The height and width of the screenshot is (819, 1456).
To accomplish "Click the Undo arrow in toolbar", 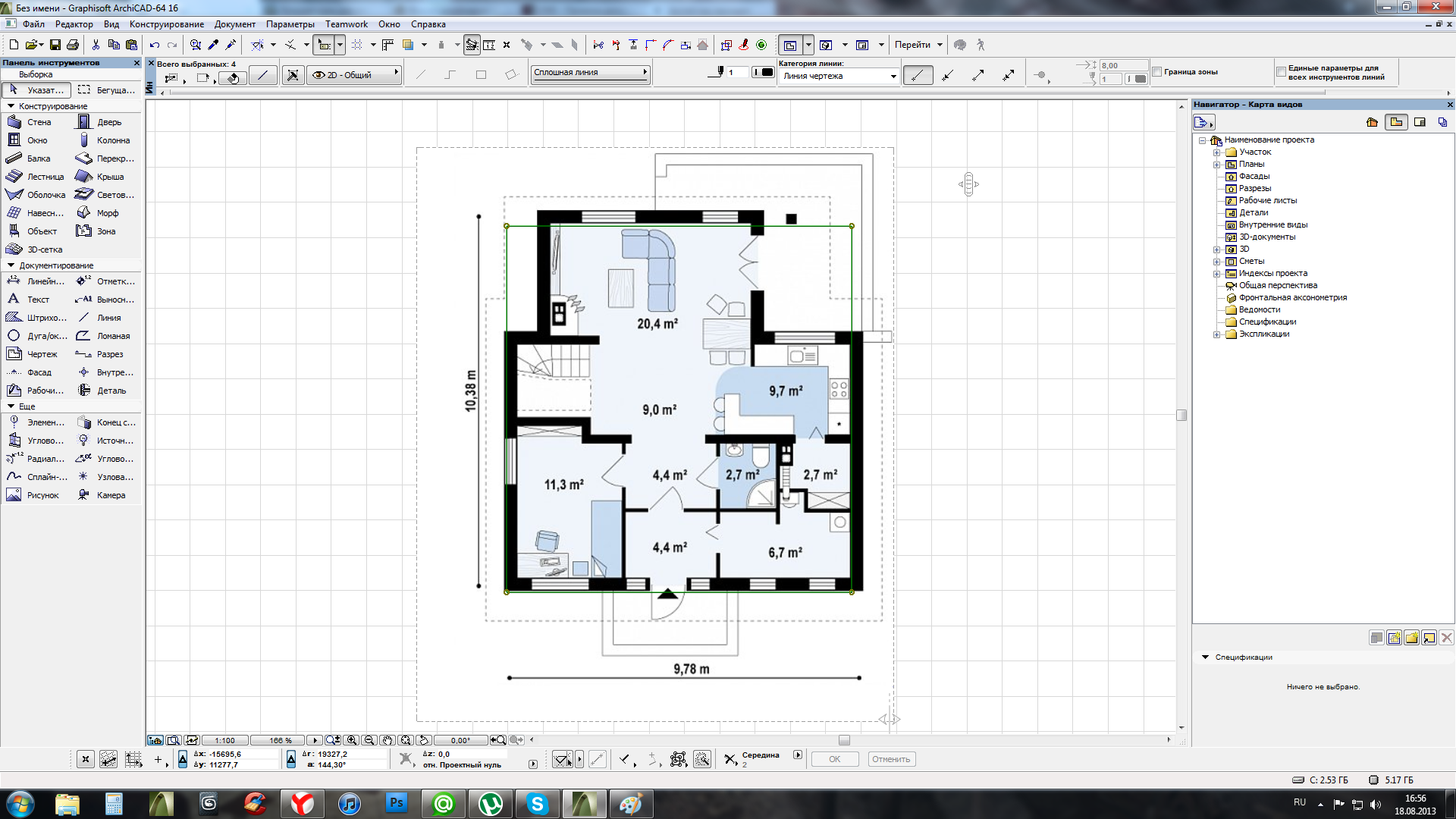I will [155, 45].
